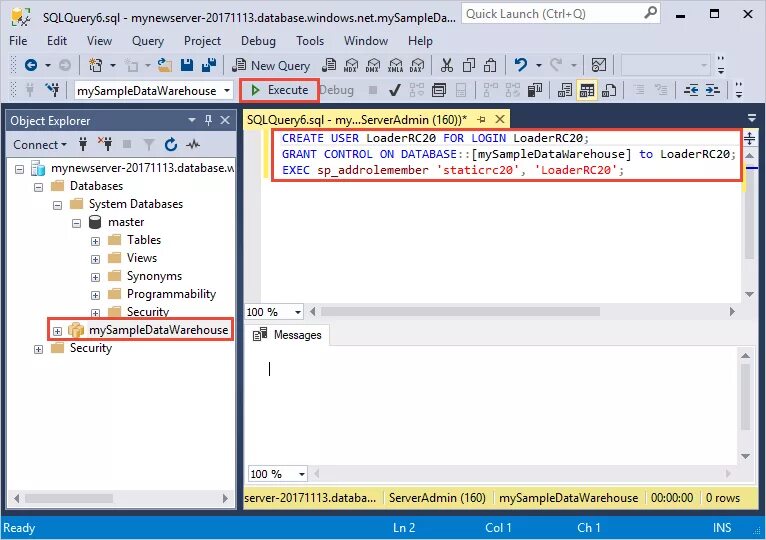Collapse the System Databases folder
Image resolution: width=766 pixels, height=540 pixels.
tap(58, 205)
